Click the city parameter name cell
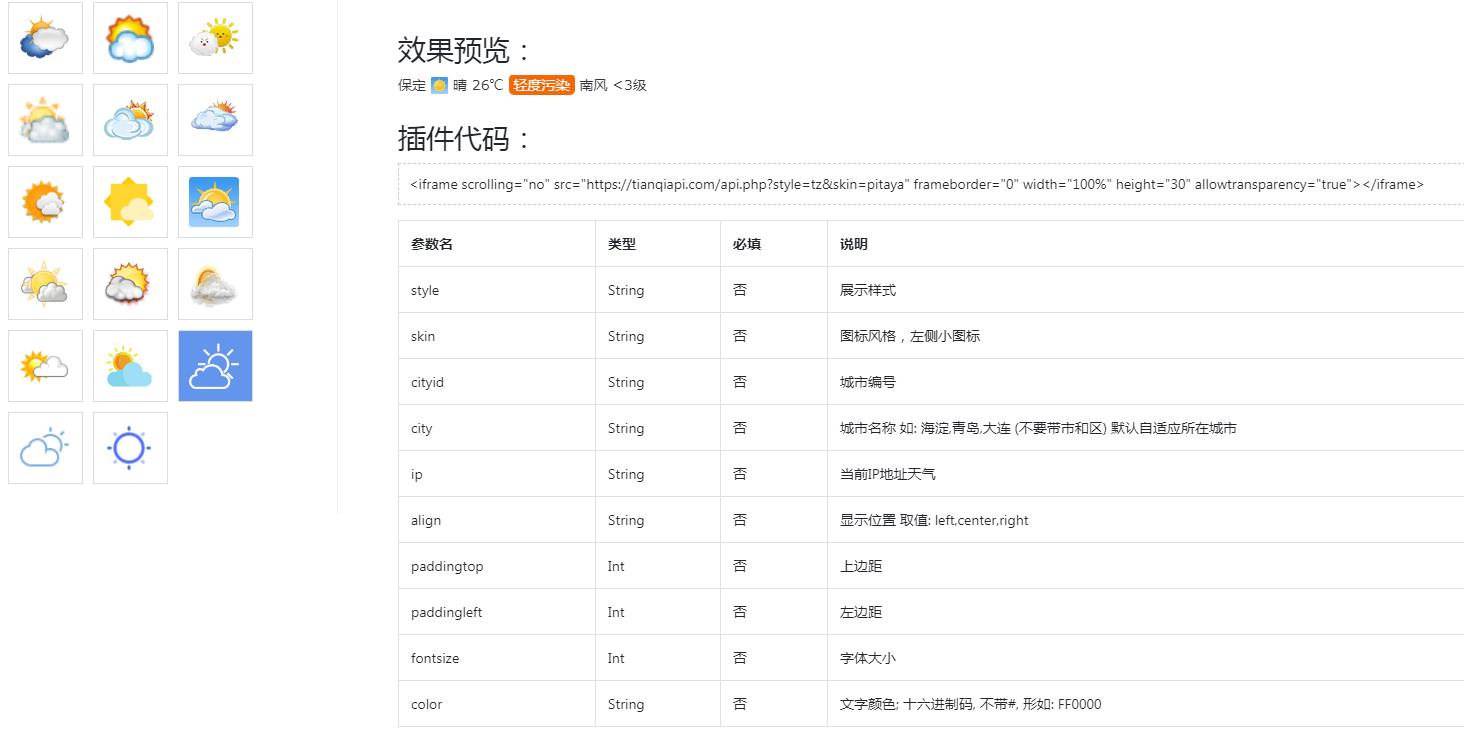1464x741 pixels. tap(497, 428)
